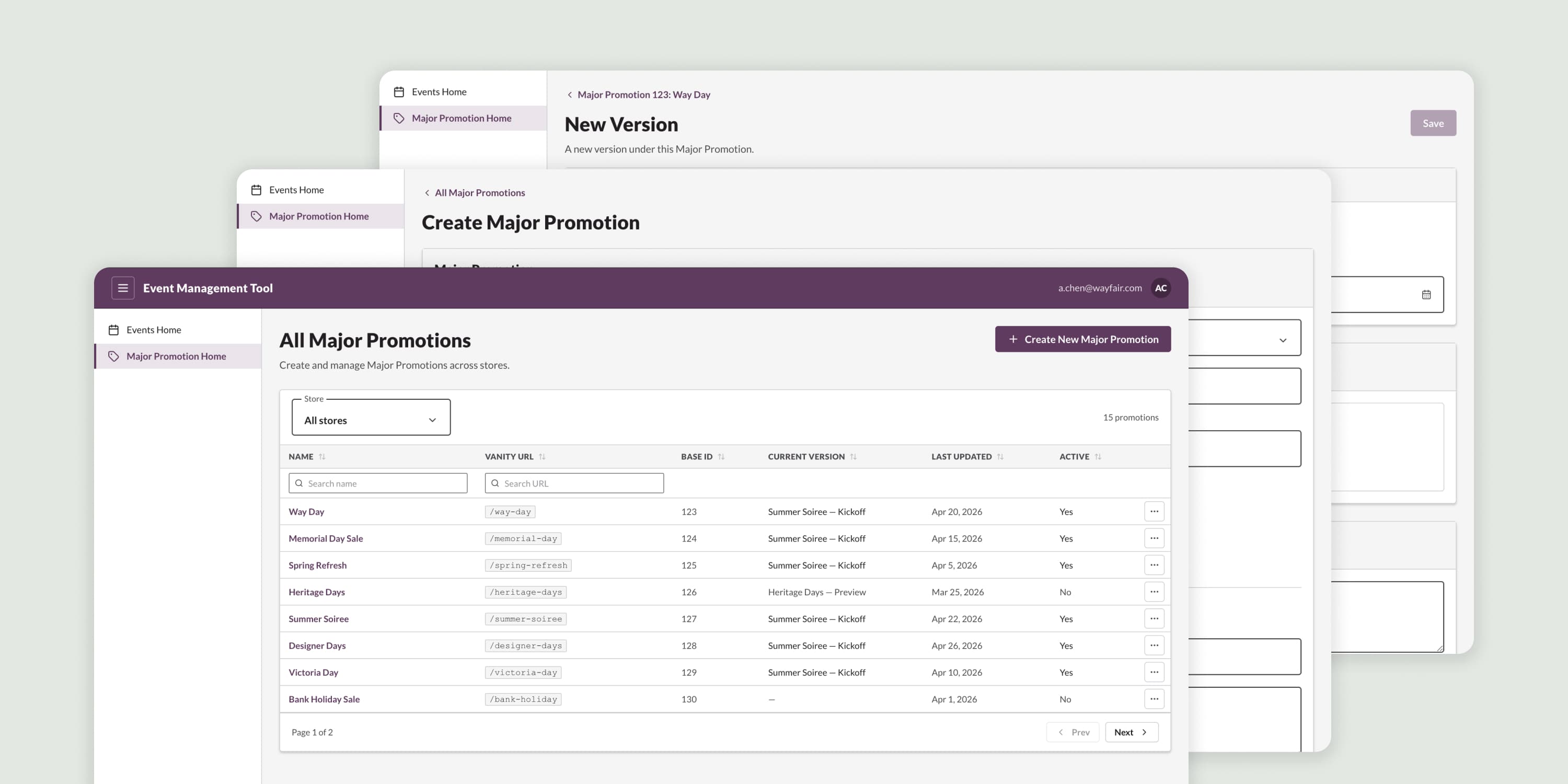Click the /memorial-day vanity URL

pyautogui.click(x=524, y=539)
